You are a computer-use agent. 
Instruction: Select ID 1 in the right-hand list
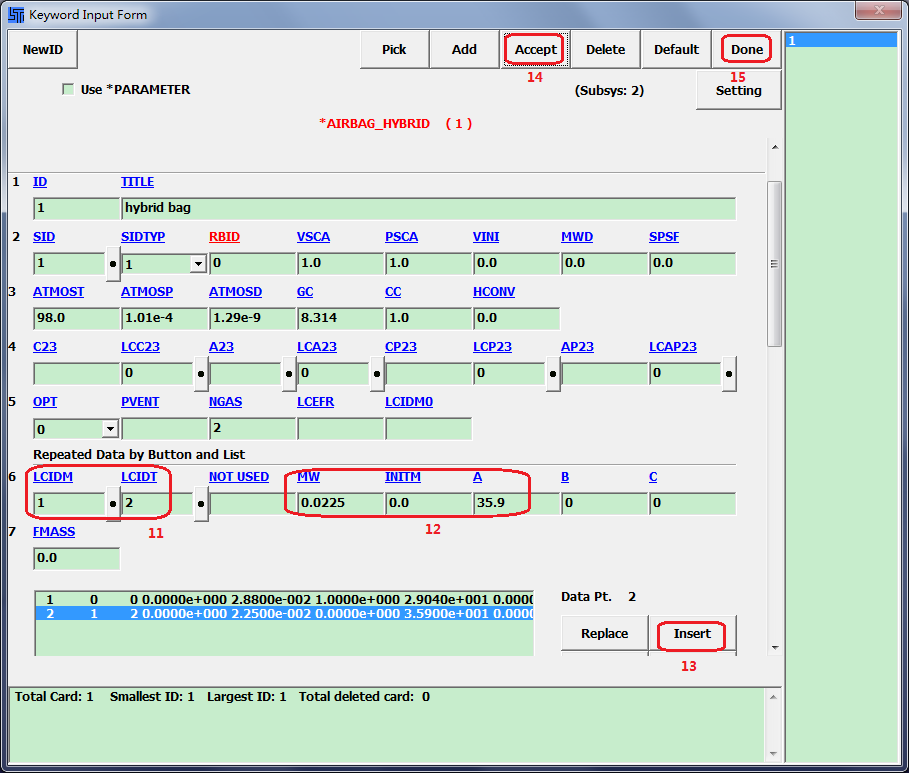(x=841, y=41)
